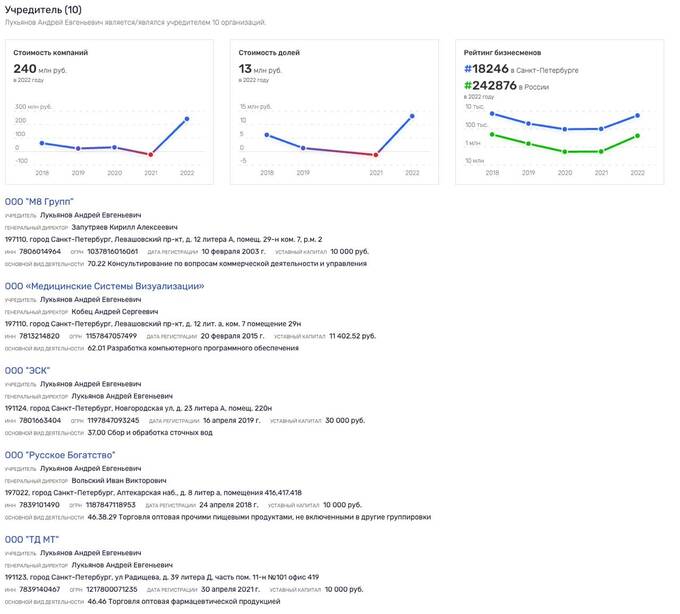Image resolution: width=680 pixels, height=614 pixels.
Task: Click the red 2021 point on Стоимость долей chart
Action: point(376,154)
